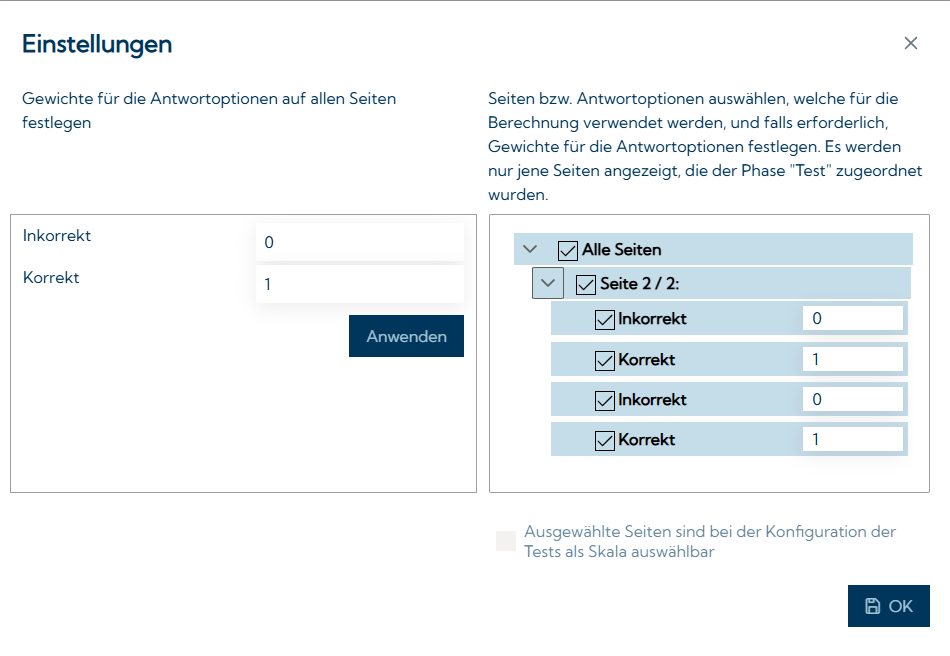Confirm settings with the OK button
Screen dimensions: 950x656
click(888, 606)
